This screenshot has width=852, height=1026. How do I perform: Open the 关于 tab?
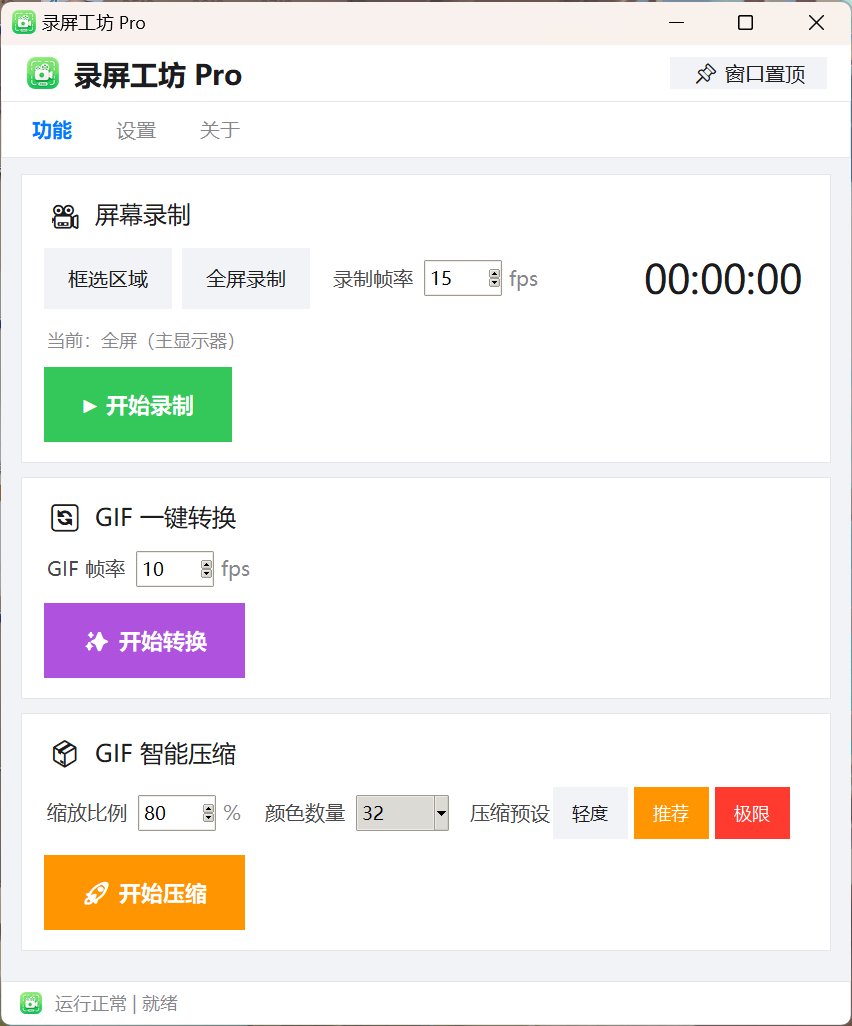click(x=220, y=130)
